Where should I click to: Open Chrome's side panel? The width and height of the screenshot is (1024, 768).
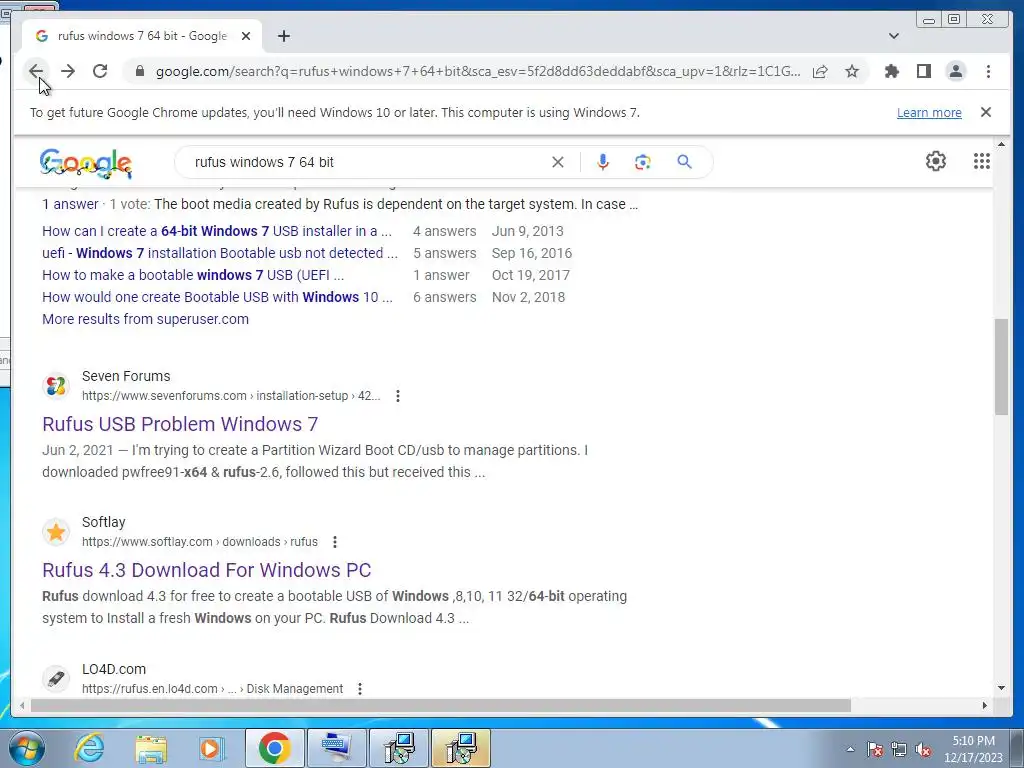pyautogui.click(x=923, y=71)
